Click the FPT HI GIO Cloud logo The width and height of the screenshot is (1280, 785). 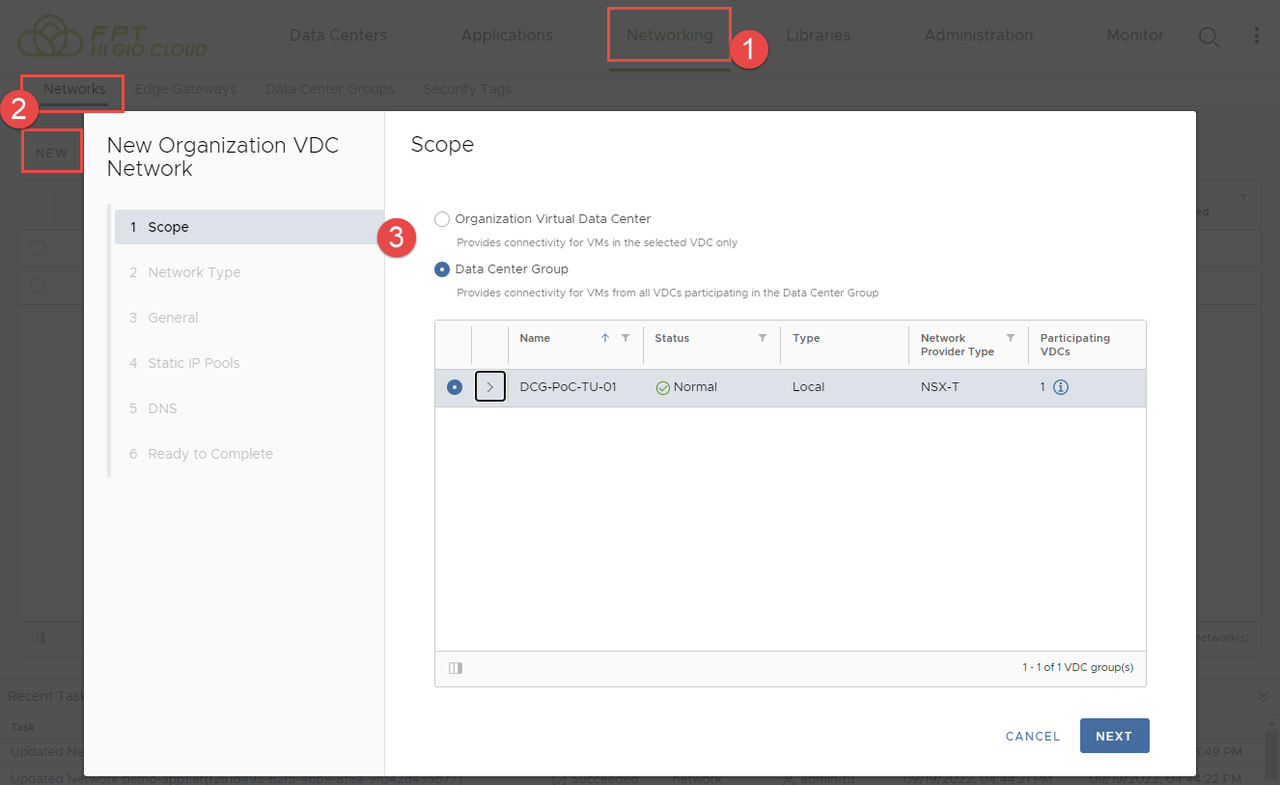pos(112,36)
